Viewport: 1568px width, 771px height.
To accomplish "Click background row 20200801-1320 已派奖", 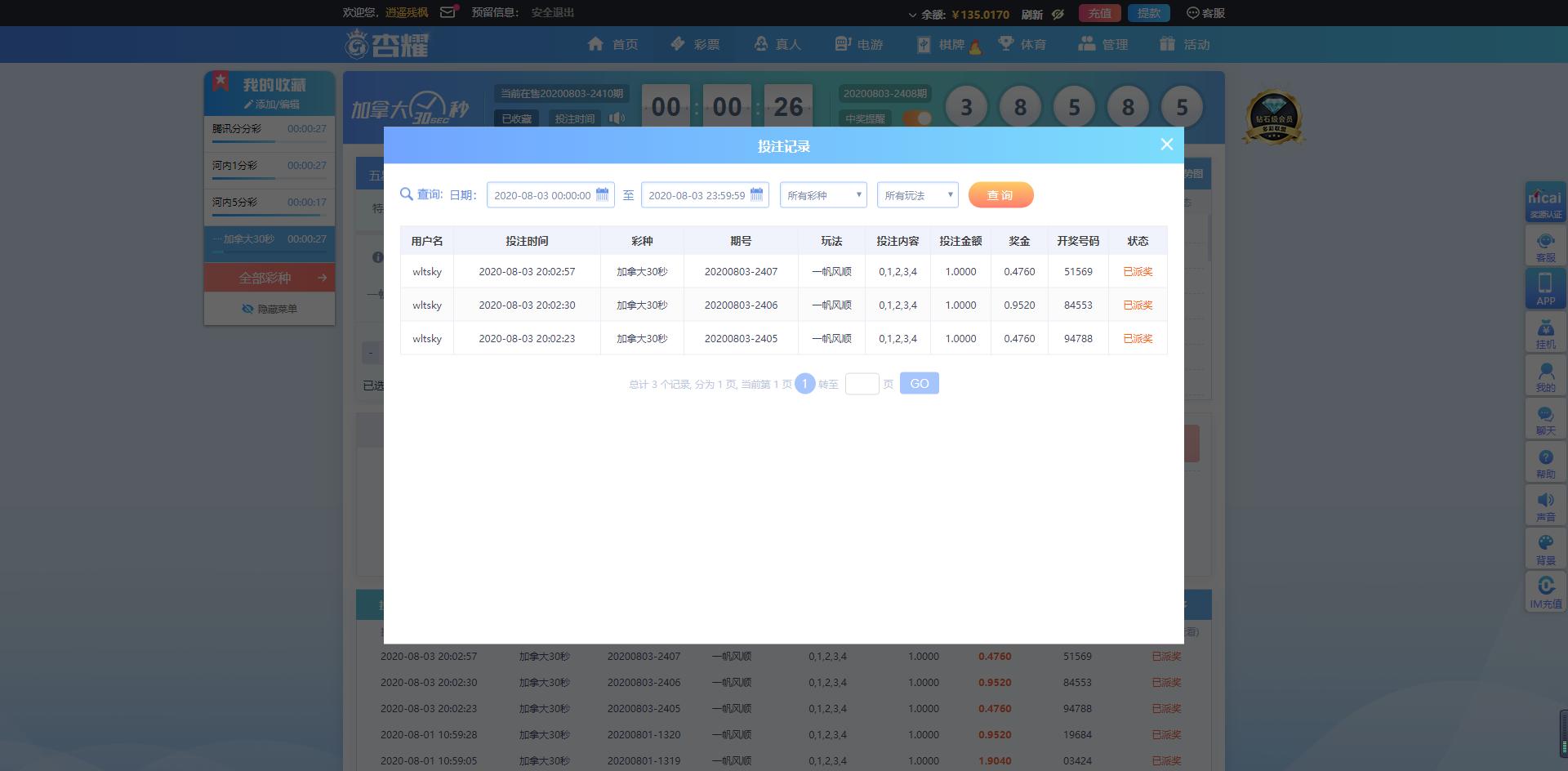I will (1166, 734).
